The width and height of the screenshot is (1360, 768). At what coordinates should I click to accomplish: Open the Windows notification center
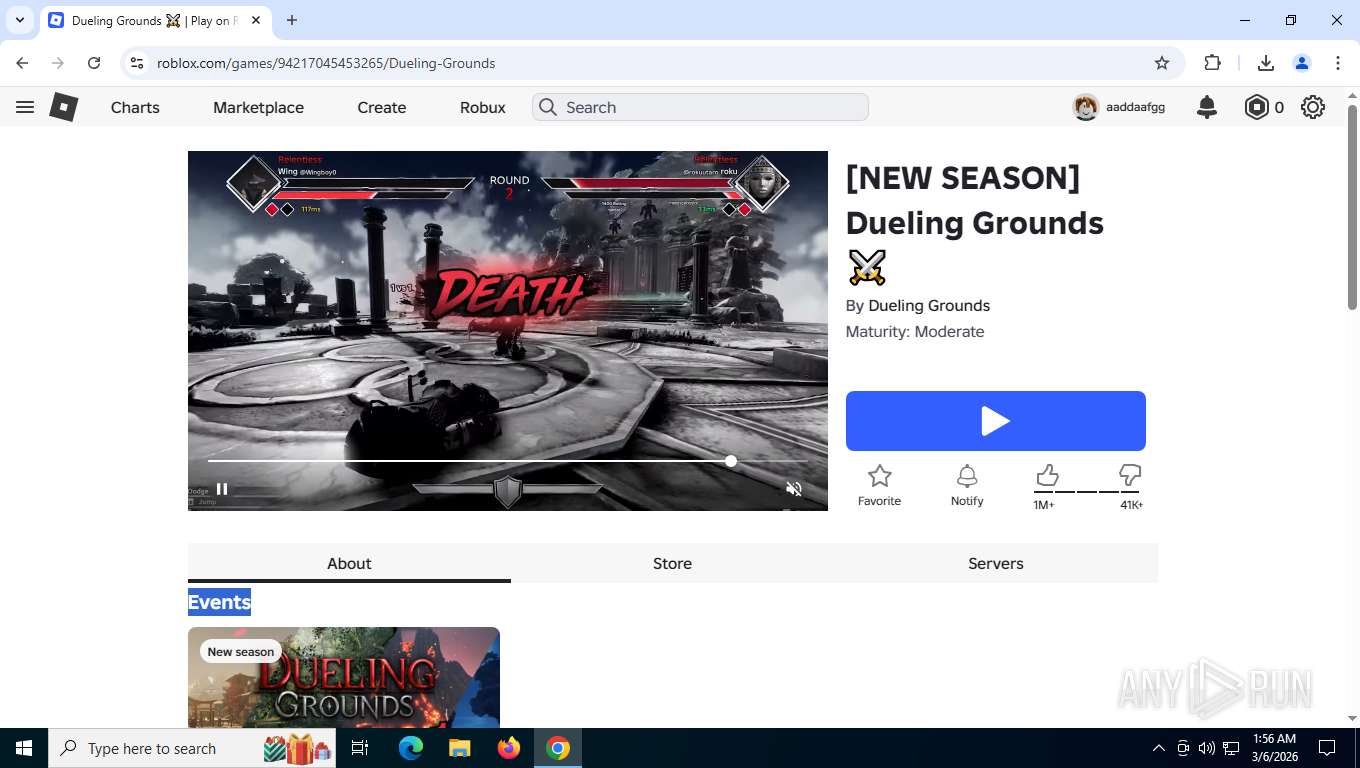(x=1327, y=748)
